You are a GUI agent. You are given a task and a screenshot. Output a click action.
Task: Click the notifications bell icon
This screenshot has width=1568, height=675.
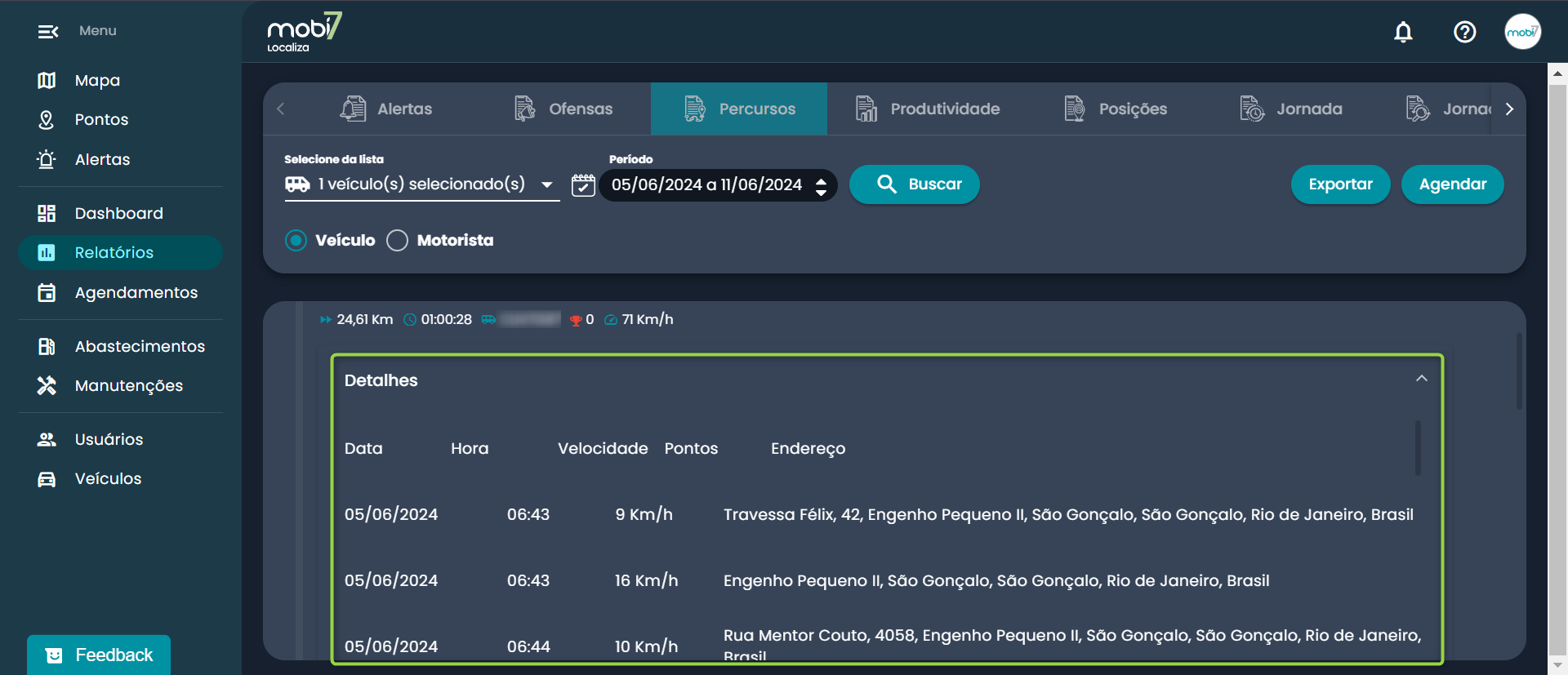pos(1403,32)
